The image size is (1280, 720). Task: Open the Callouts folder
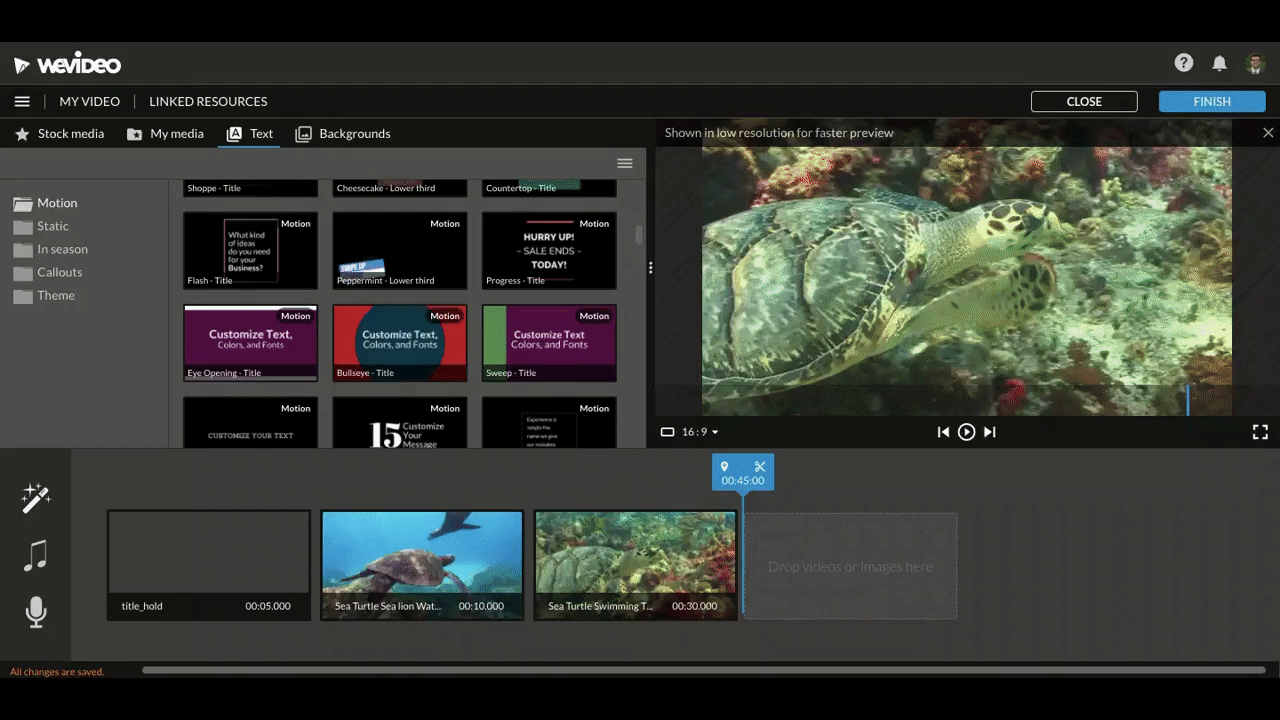tap(48, 272)
